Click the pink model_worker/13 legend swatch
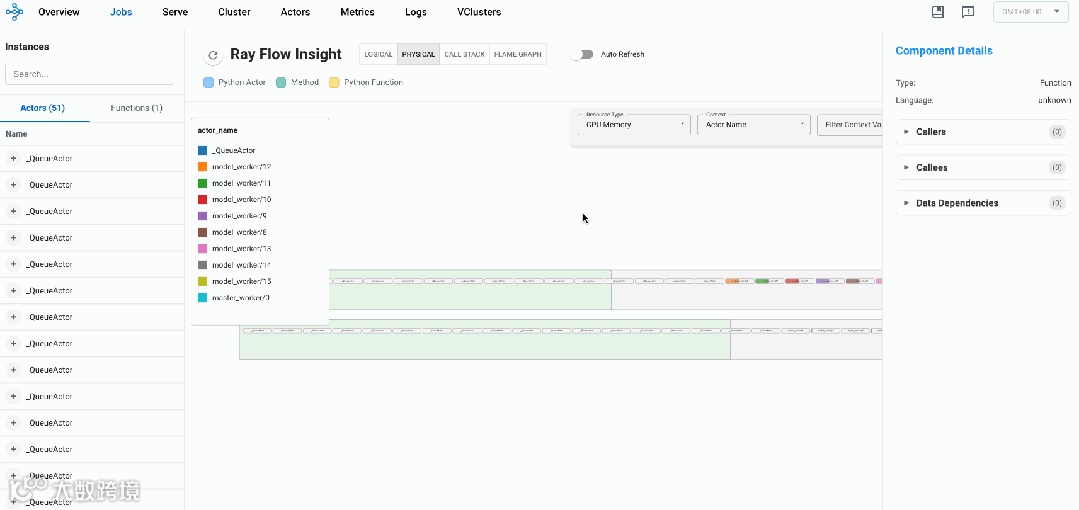1079x510 pixels. tap(202, 248)
